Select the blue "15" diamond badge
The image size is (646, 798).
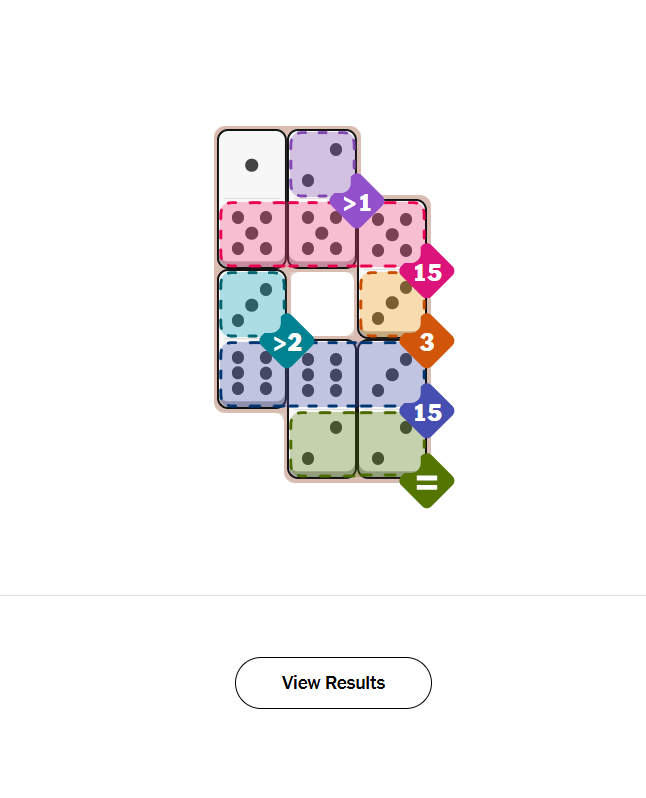(x=427, y=411)
